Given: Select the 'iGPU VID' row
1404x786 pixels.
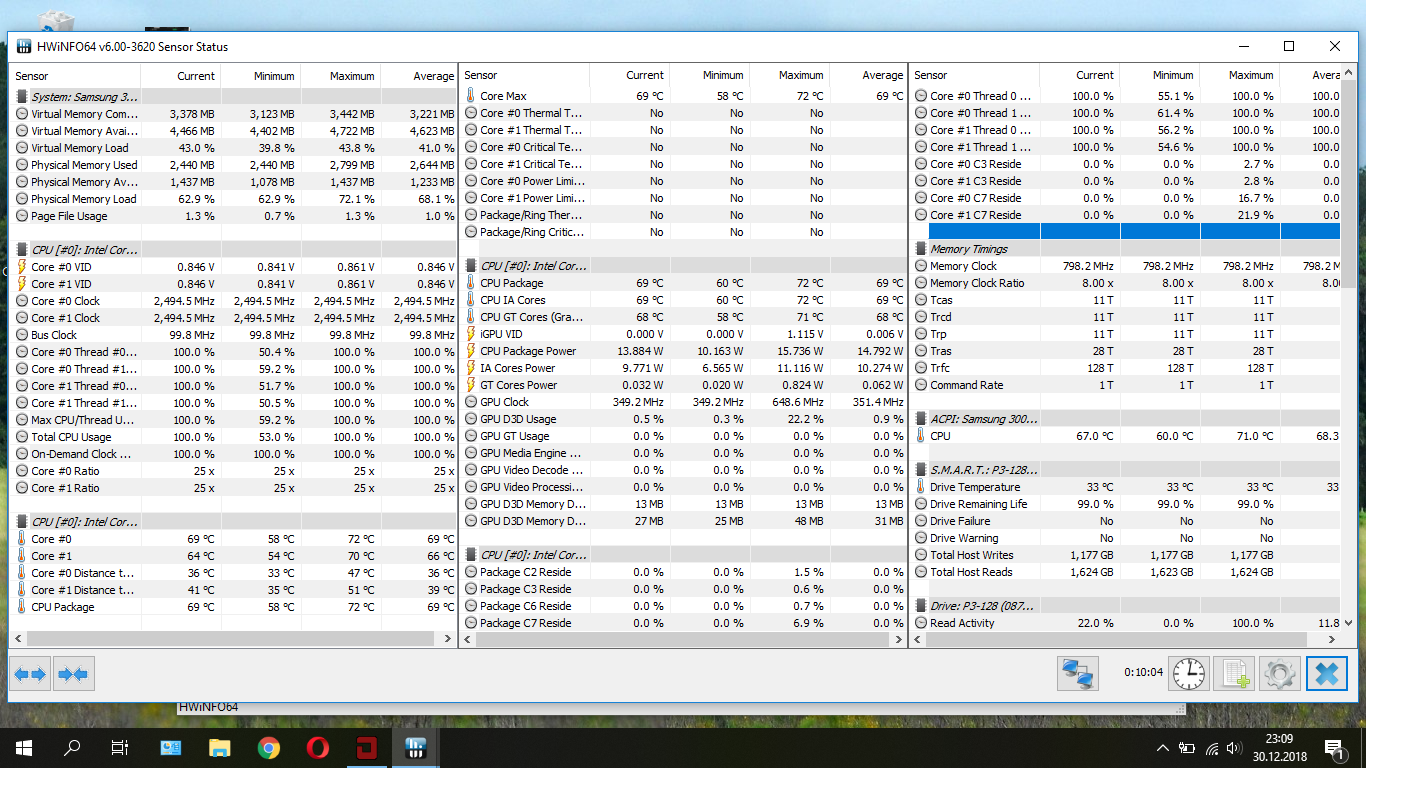Looking at the screenshot, I should click(x=684, y=334).
